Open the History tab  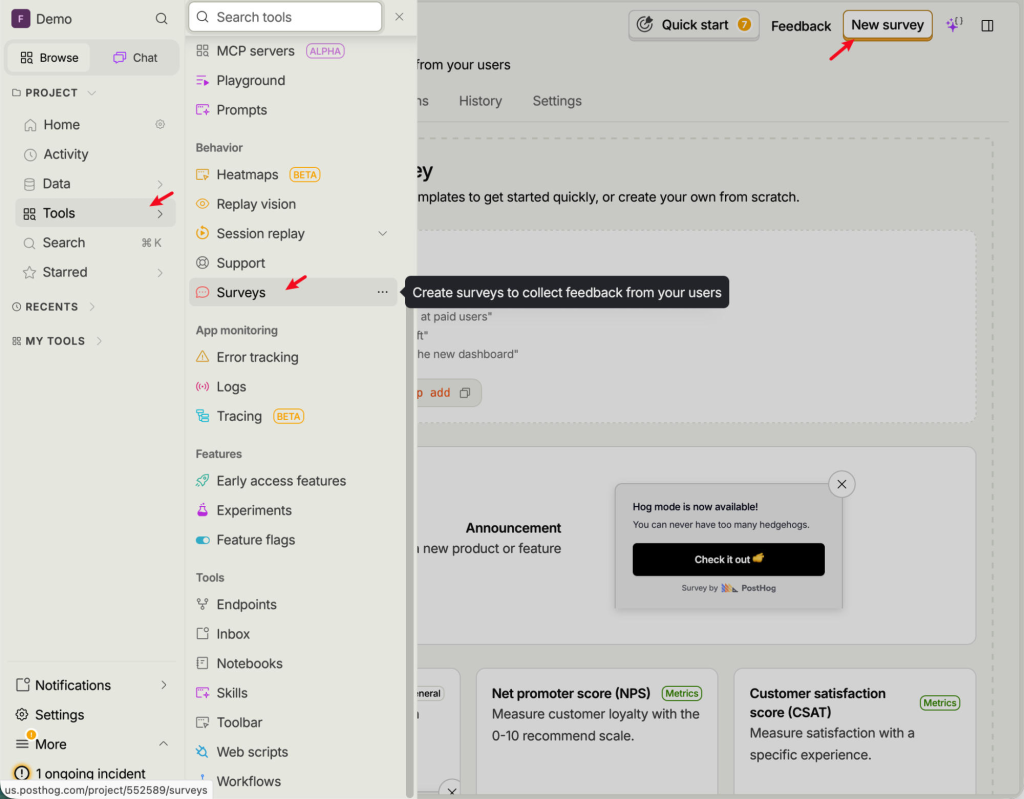tap(480, 101)
